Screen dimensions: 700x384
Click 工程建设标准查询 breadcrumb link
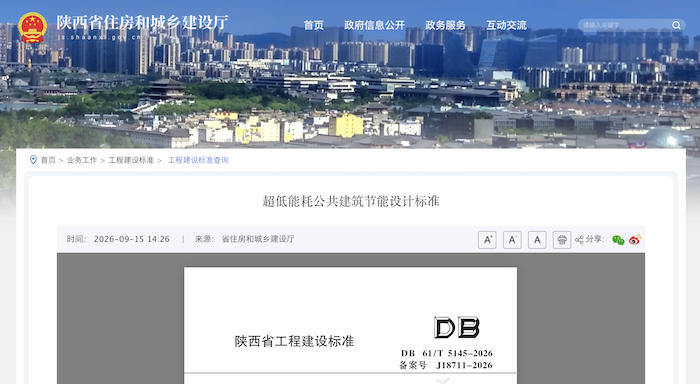point(198,160)
